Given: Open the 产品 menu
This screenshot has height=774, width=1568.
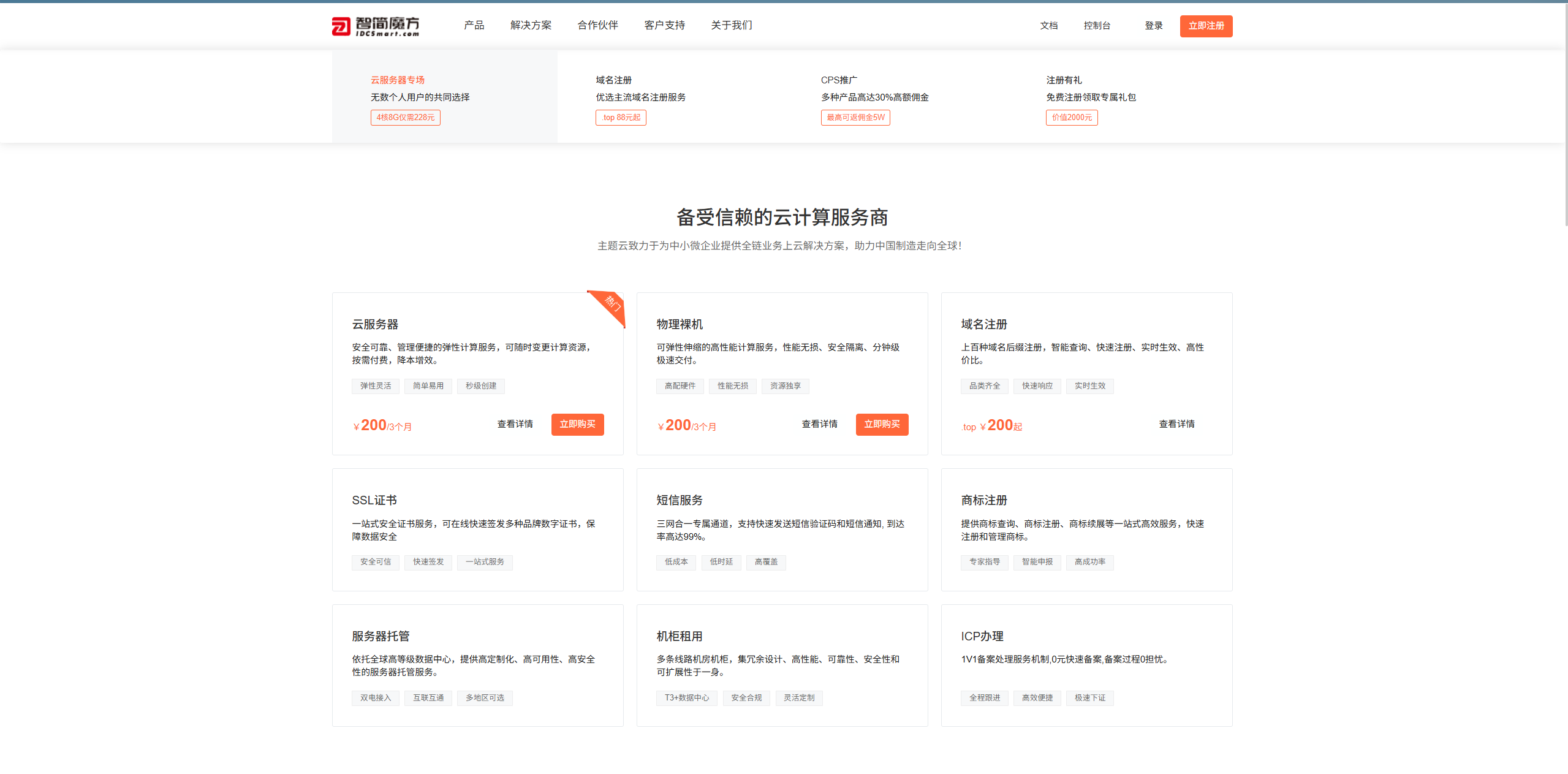Looking at the screenshot, I should tap(474, 25).
